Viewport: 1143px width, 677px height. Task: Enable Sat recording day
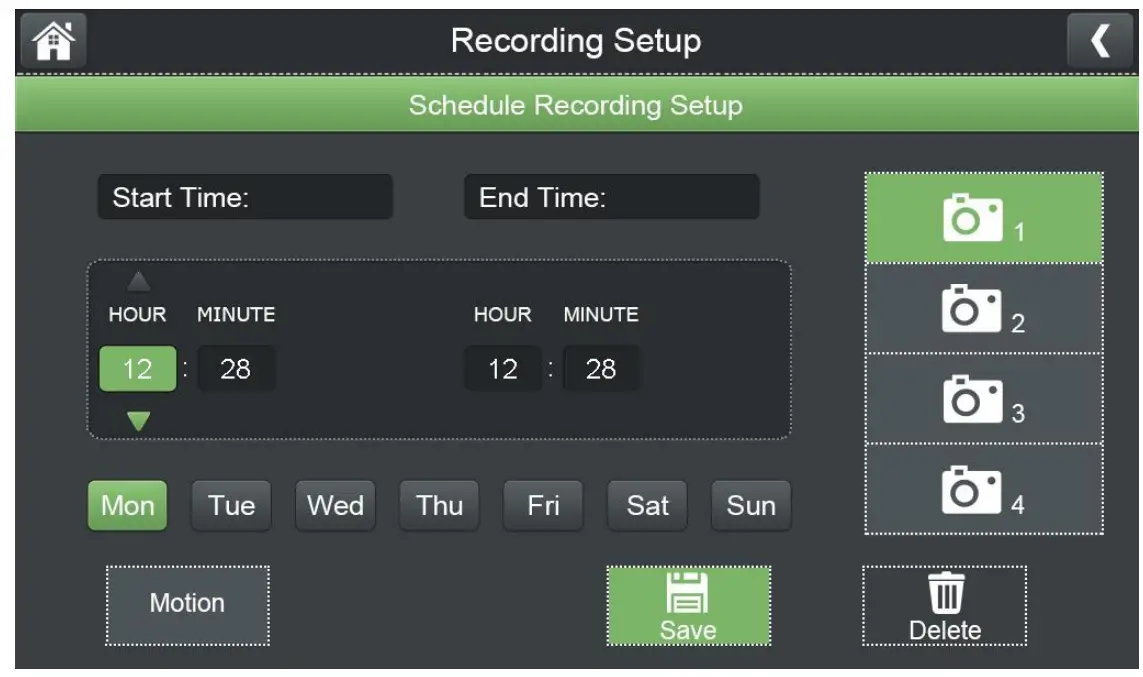(647, 506)
